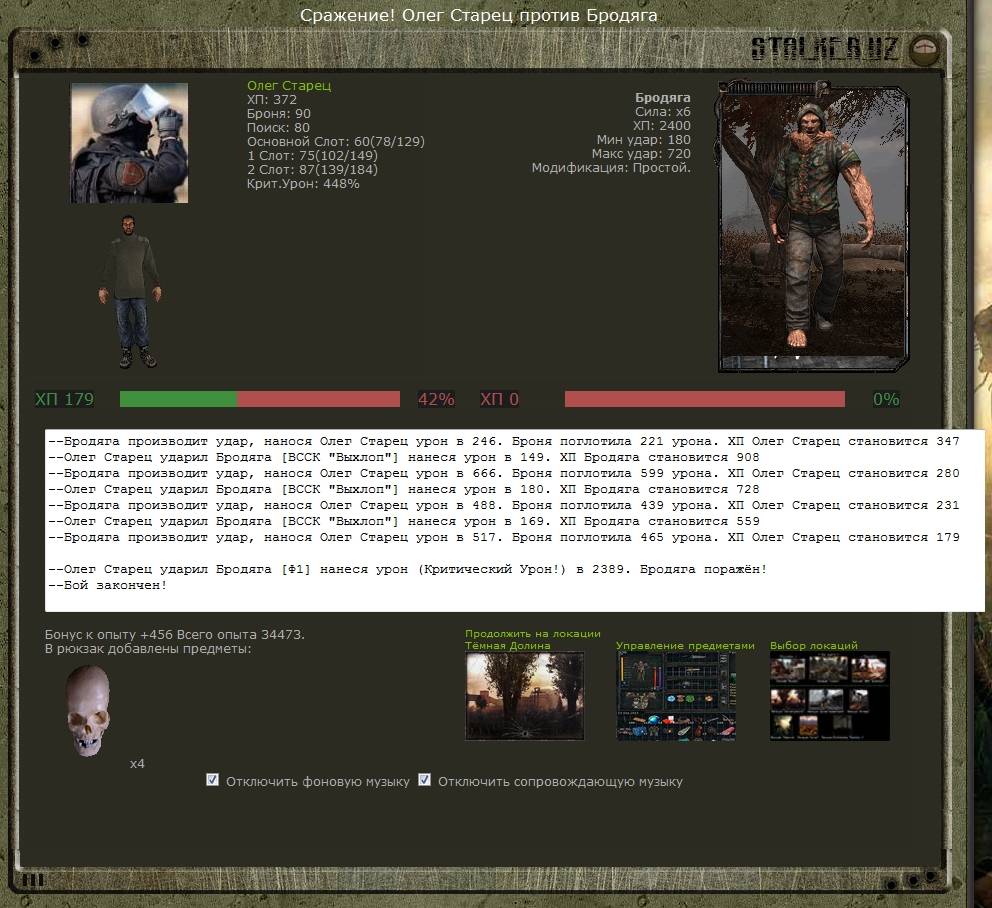Click the skull loot item icon

87,711
